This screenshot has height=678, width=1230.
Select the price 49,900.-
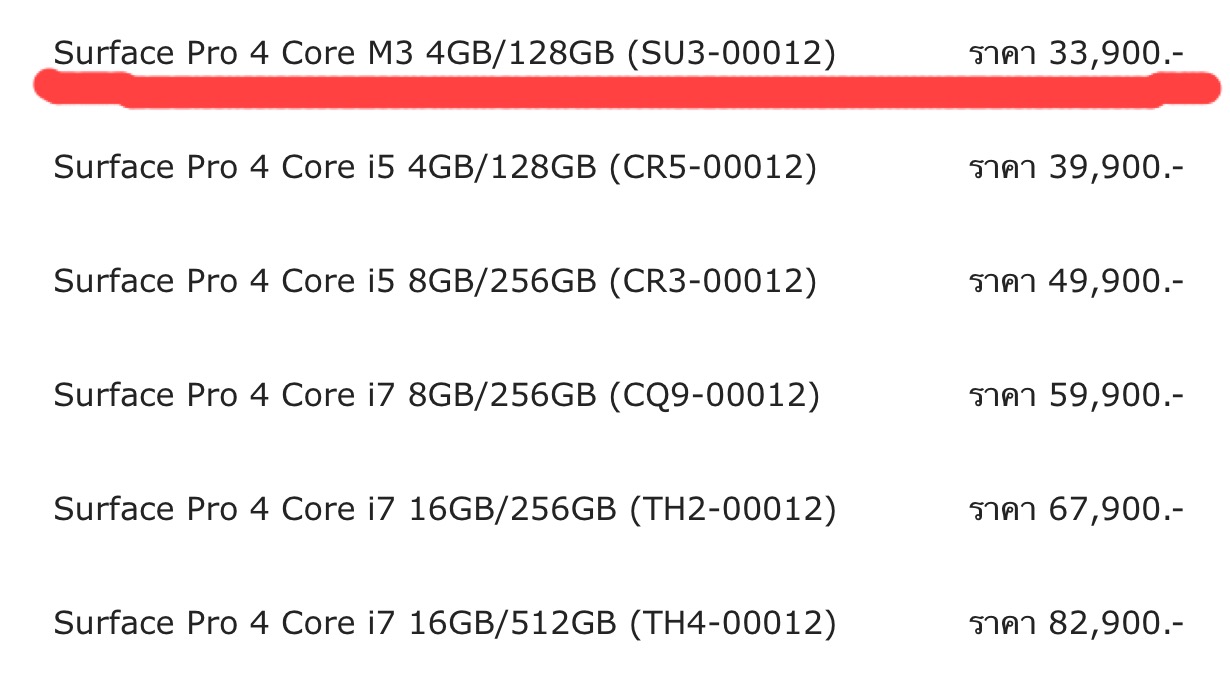(x=1116, y=282)
